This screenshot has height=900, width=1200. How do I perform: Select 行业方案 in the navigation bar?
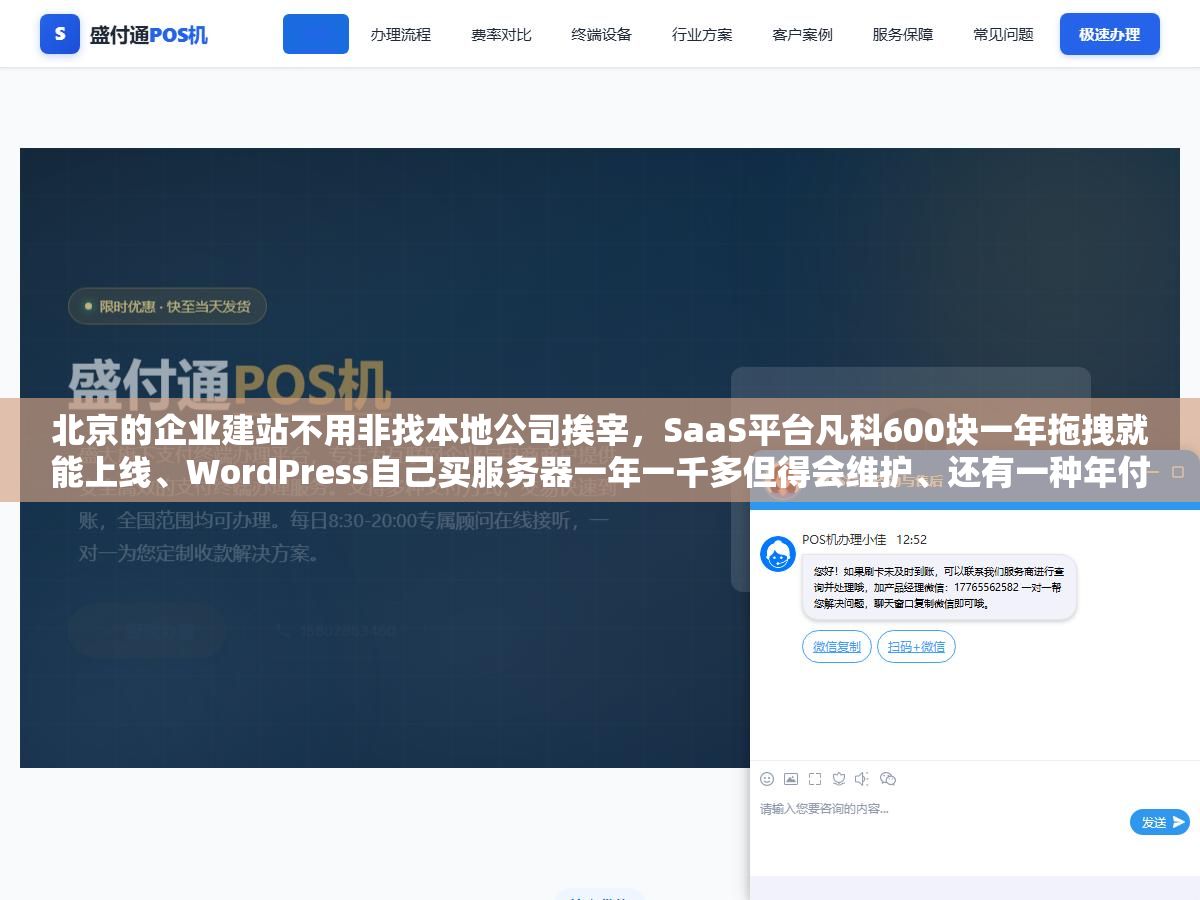point(702,34)
